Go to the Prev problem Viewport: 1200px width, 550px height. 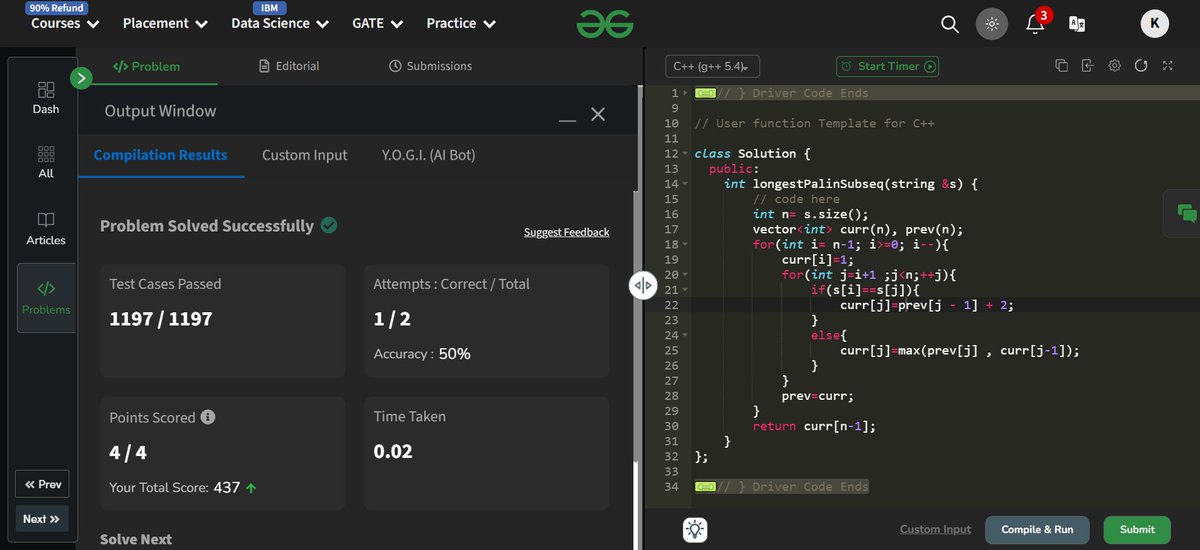[43, 484]
